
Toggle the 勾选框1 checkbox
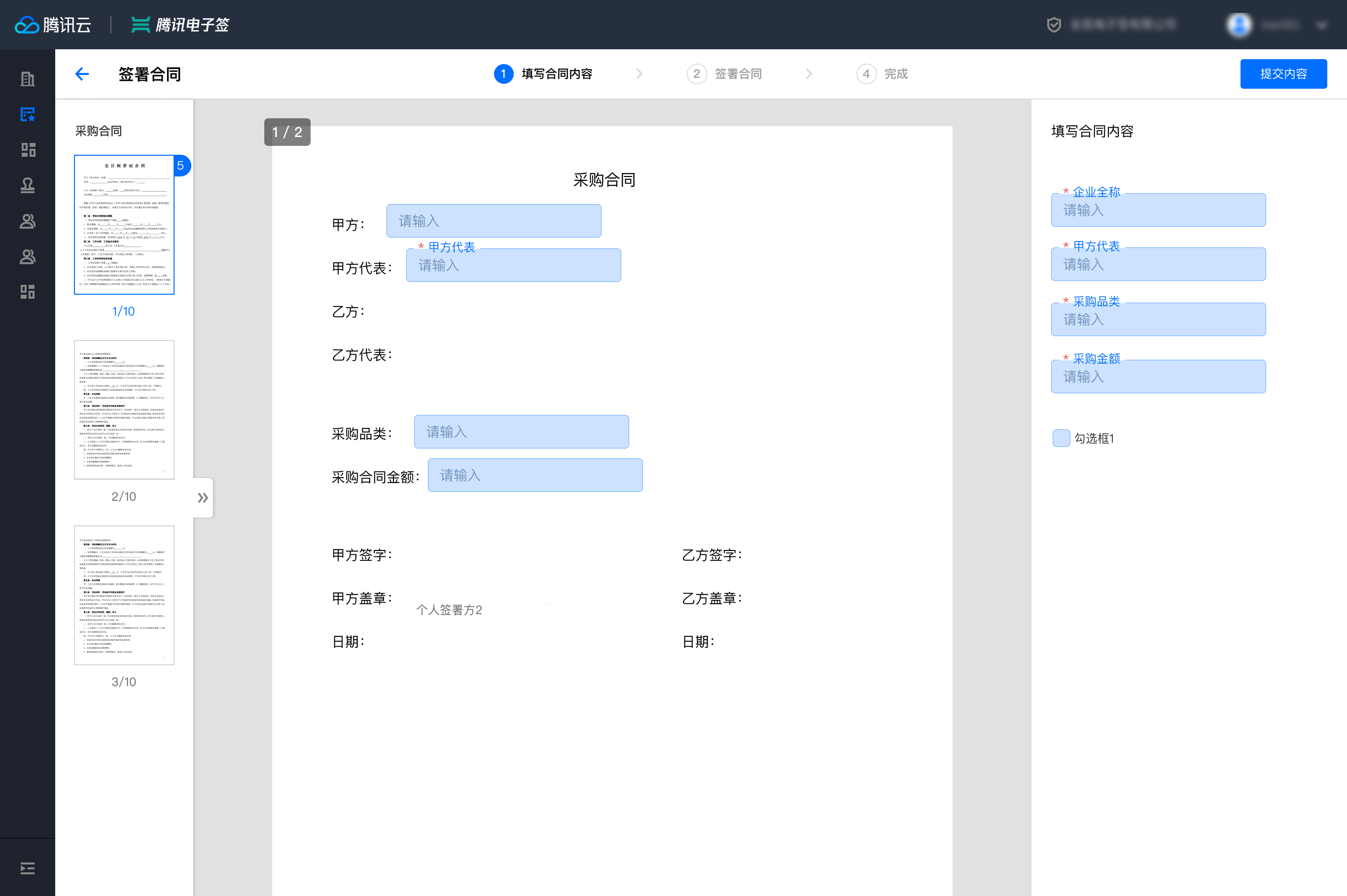coord(1061,438)
